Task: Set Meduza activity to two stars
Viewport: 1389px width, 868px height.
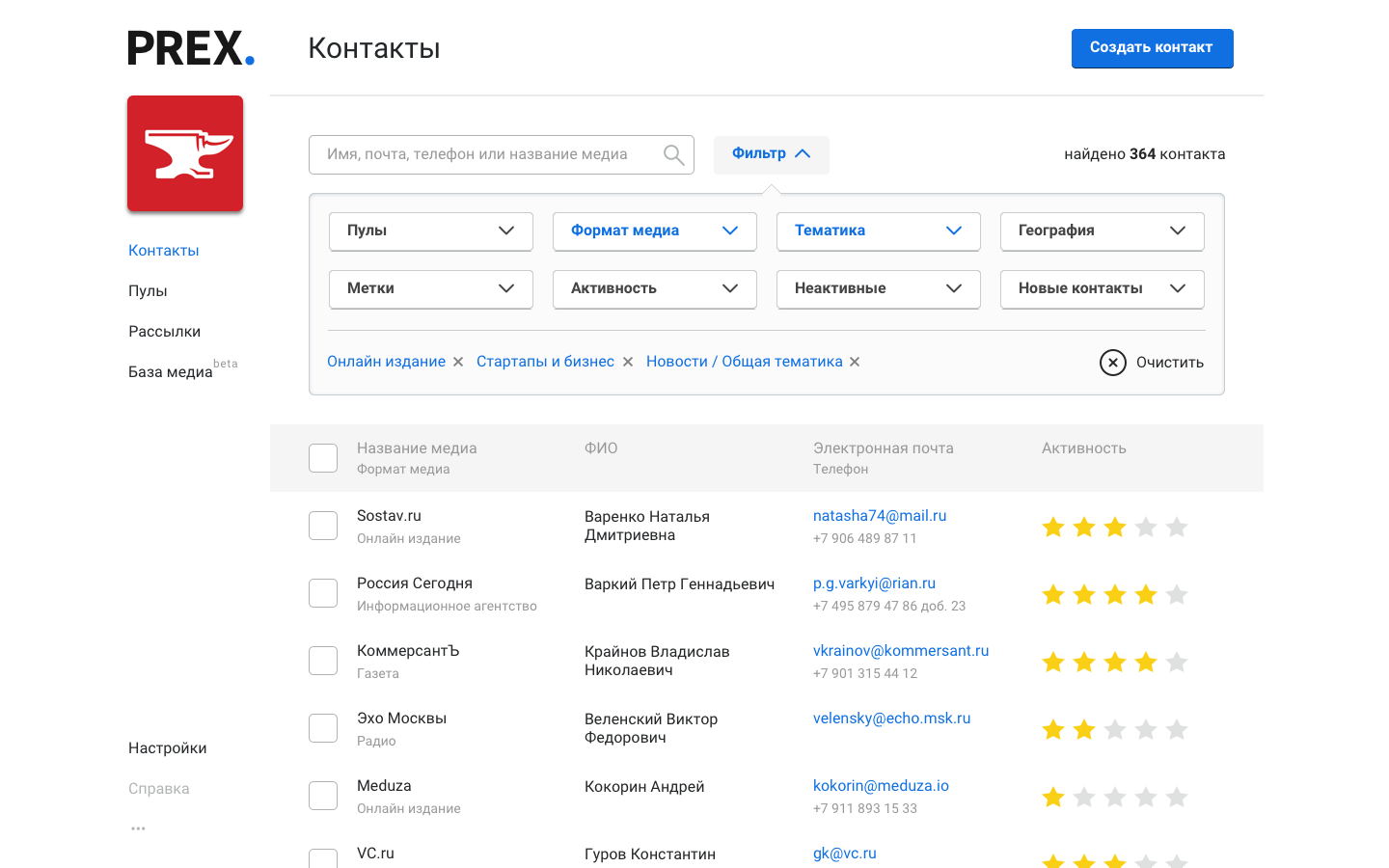Action: click(x=1084, y=797)
